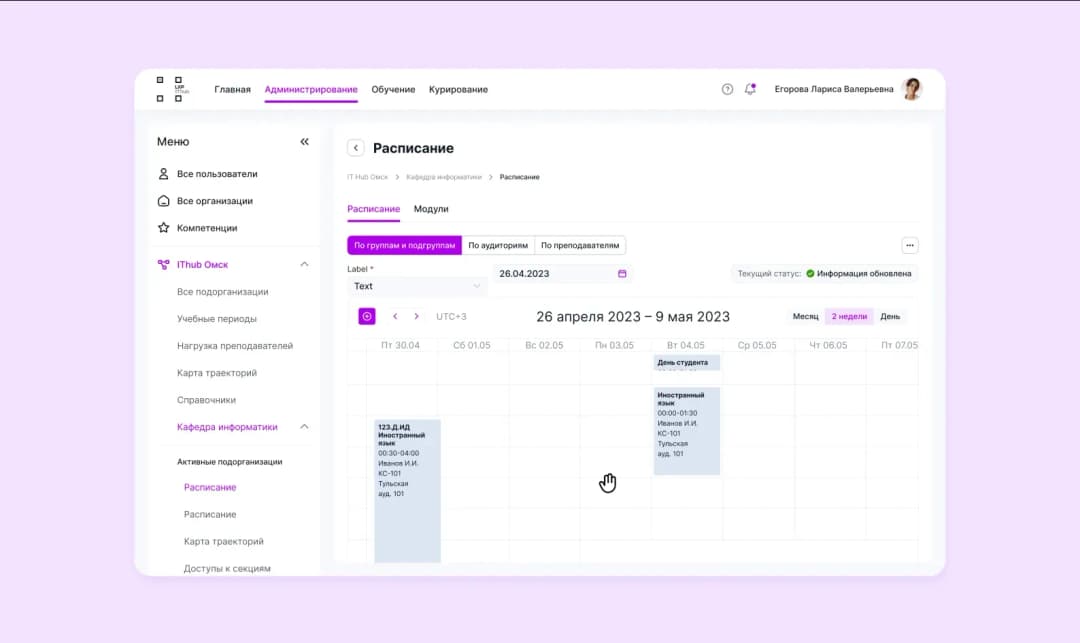Click the user avatar photo
The width and height of the screenshot is (1080, 643).
[912, 89]
